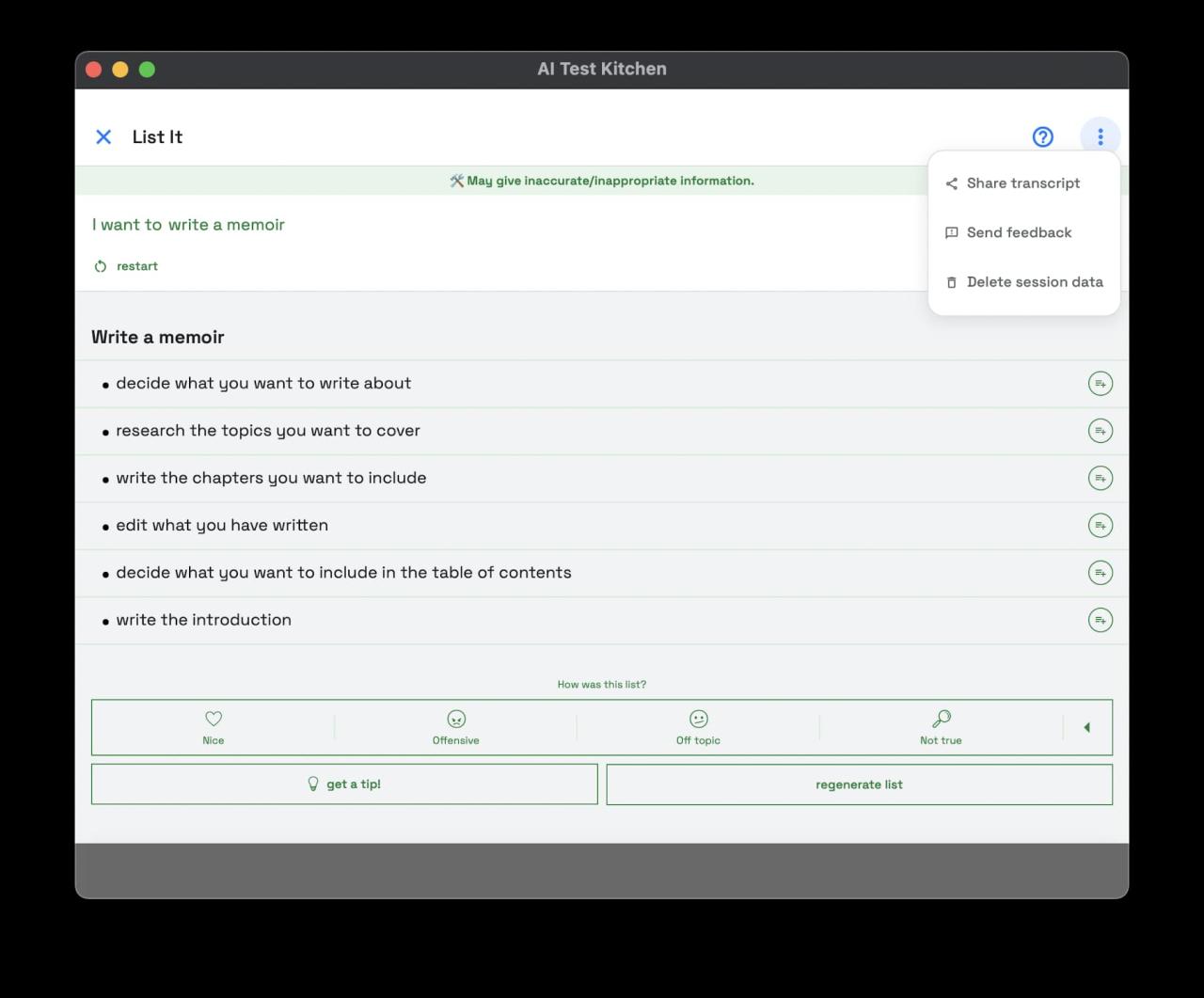Click the 'regenerate list' button

[x=859, y=784]
